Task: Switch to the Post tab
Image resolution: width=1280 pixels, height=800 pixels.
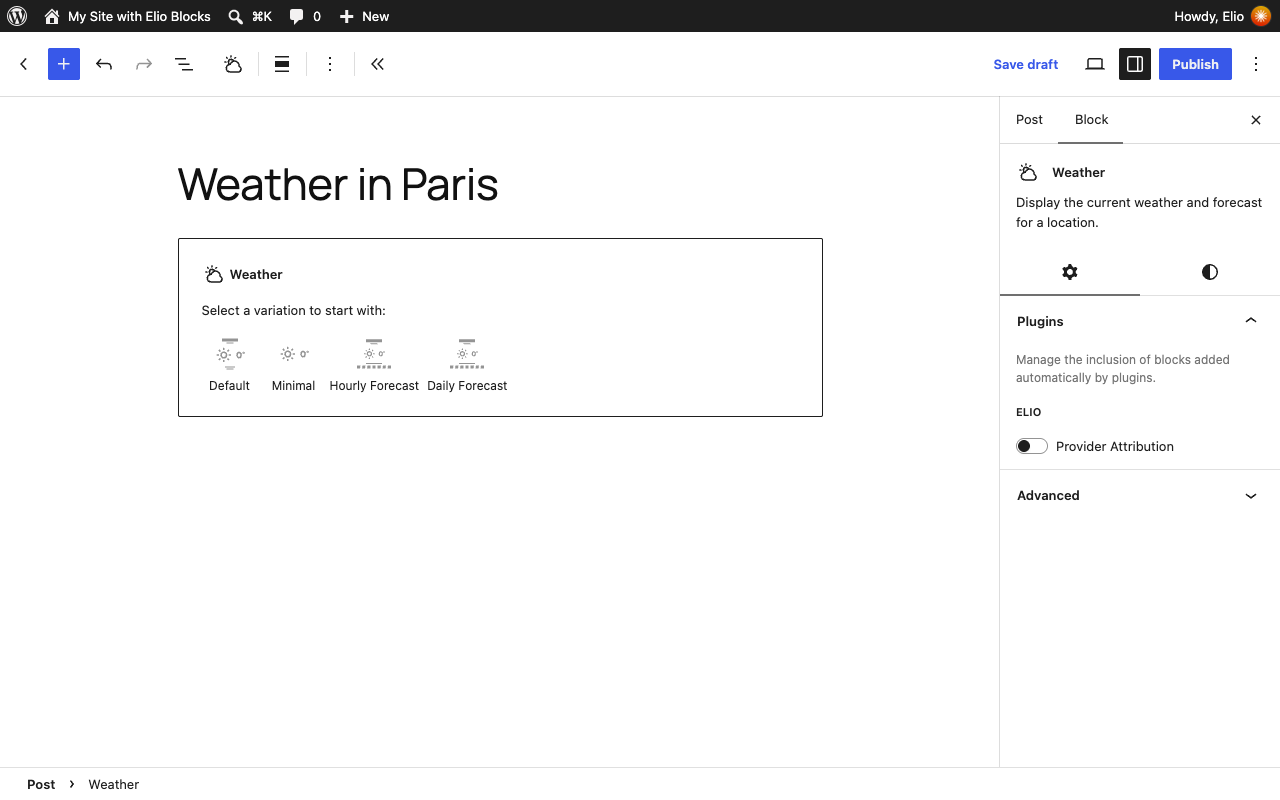Action: 1029,120
